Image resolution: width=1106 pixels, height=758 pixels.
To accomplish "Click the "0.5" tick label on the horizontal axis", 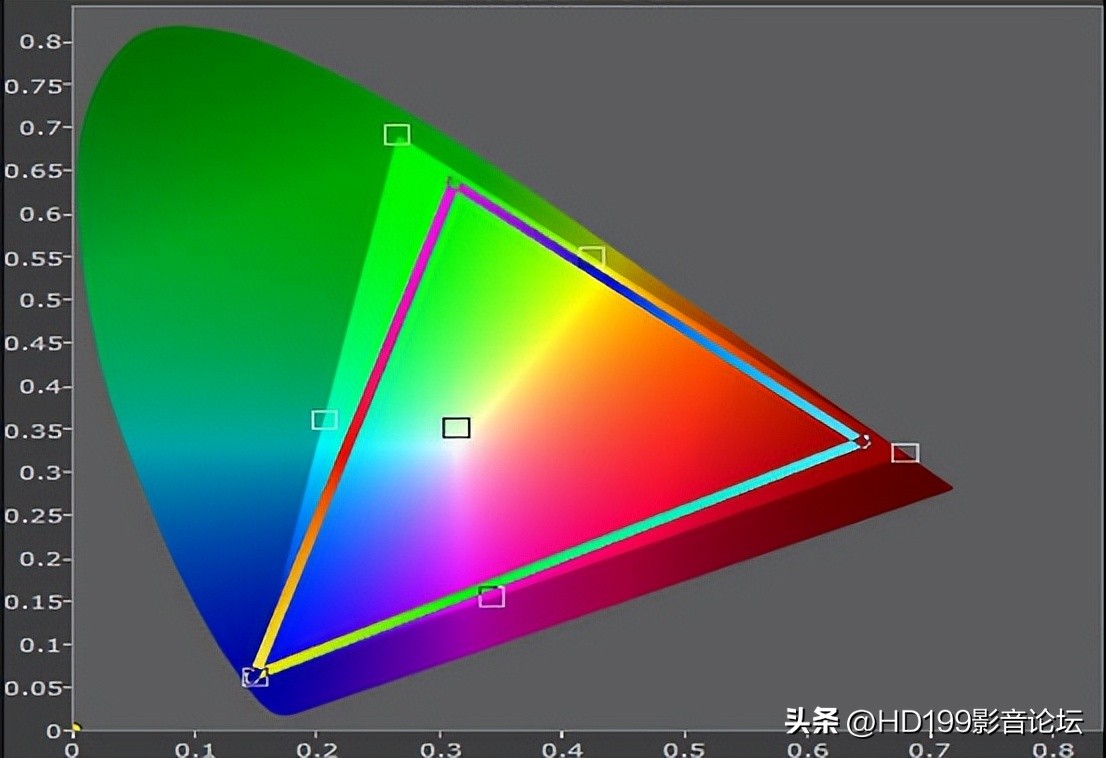I will pyautogui.click(x=686, y=750).
